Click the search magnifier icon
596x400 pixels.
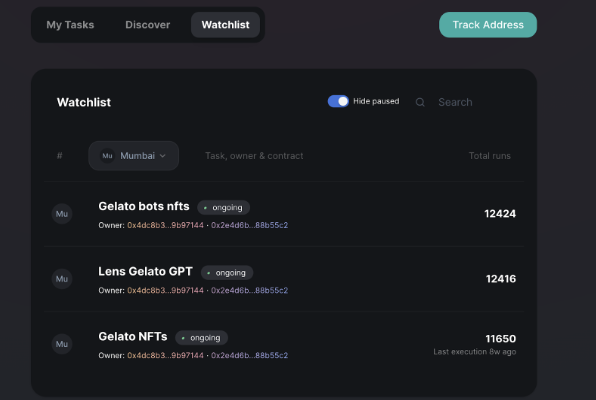[420, 102]
